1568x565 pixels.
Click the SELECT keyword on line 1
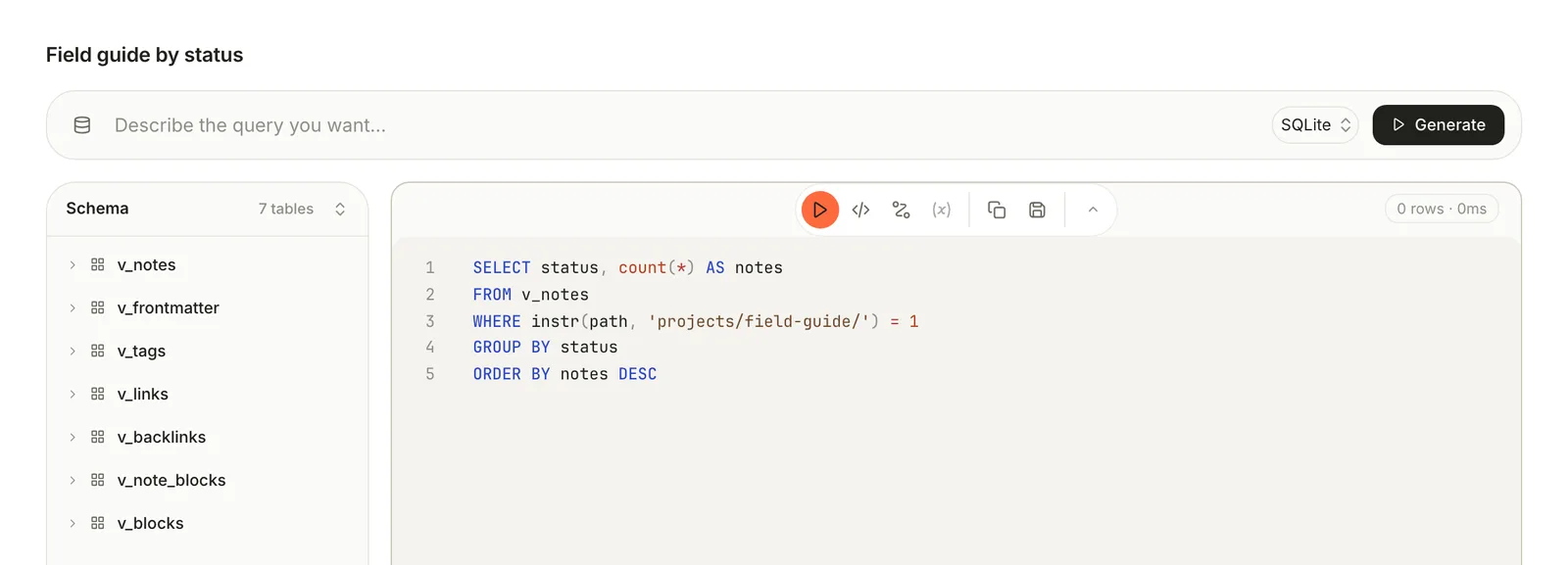click(x=502, y=267)
